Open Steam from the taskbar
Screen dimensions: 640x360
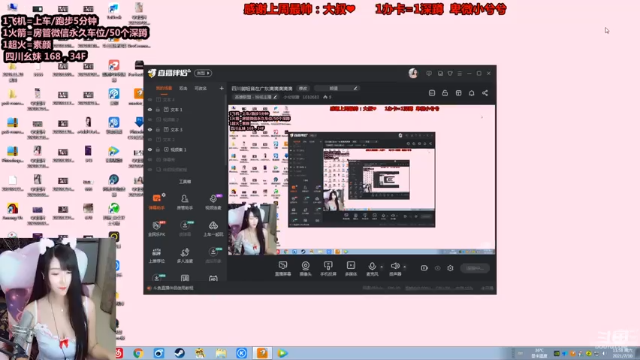[x=180, y=353]
